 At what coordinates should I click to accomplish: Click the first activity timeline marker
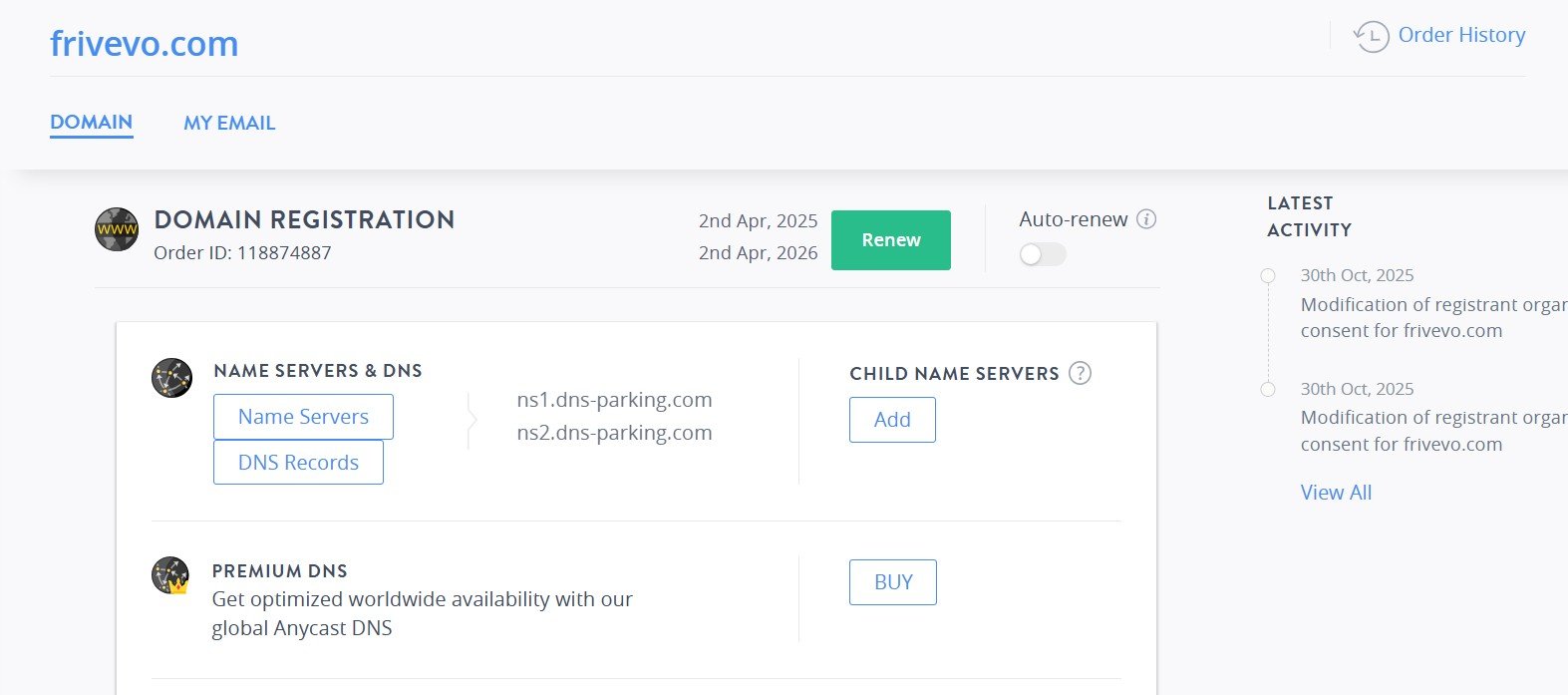coord(1268,276)
